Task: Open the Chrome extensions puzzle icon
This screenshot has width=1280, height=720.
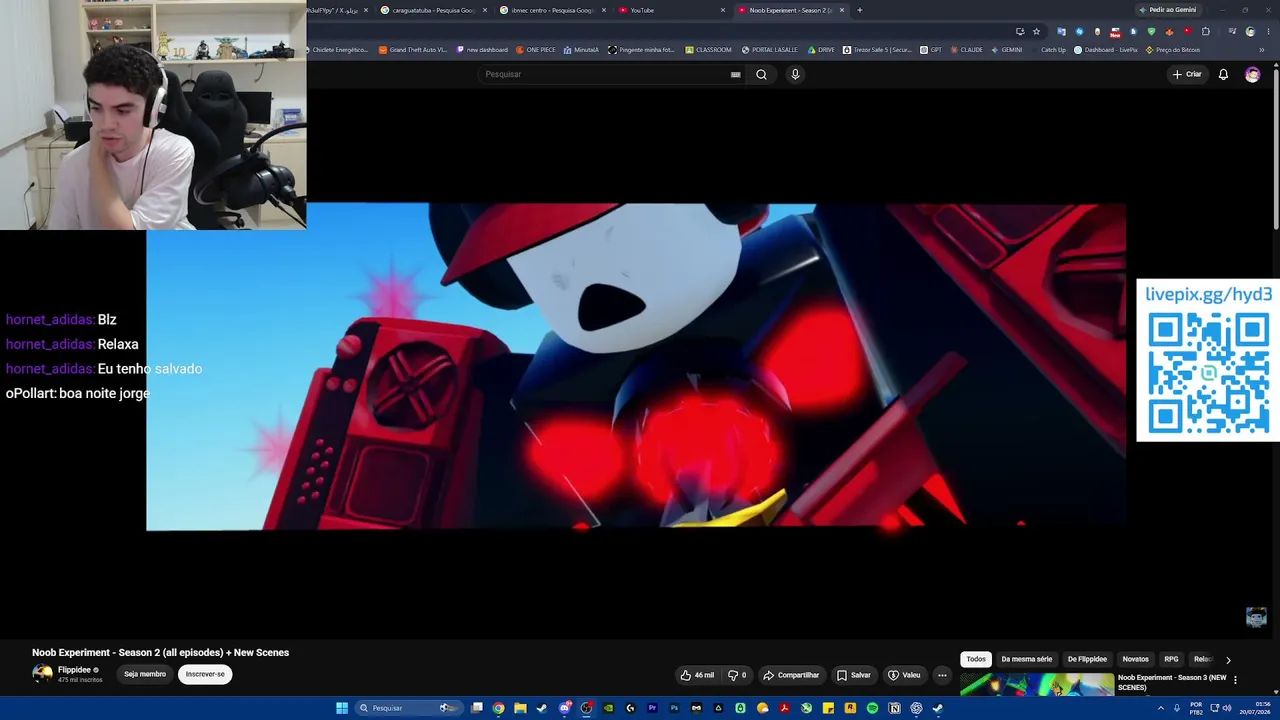Action: coord(1206,31)
